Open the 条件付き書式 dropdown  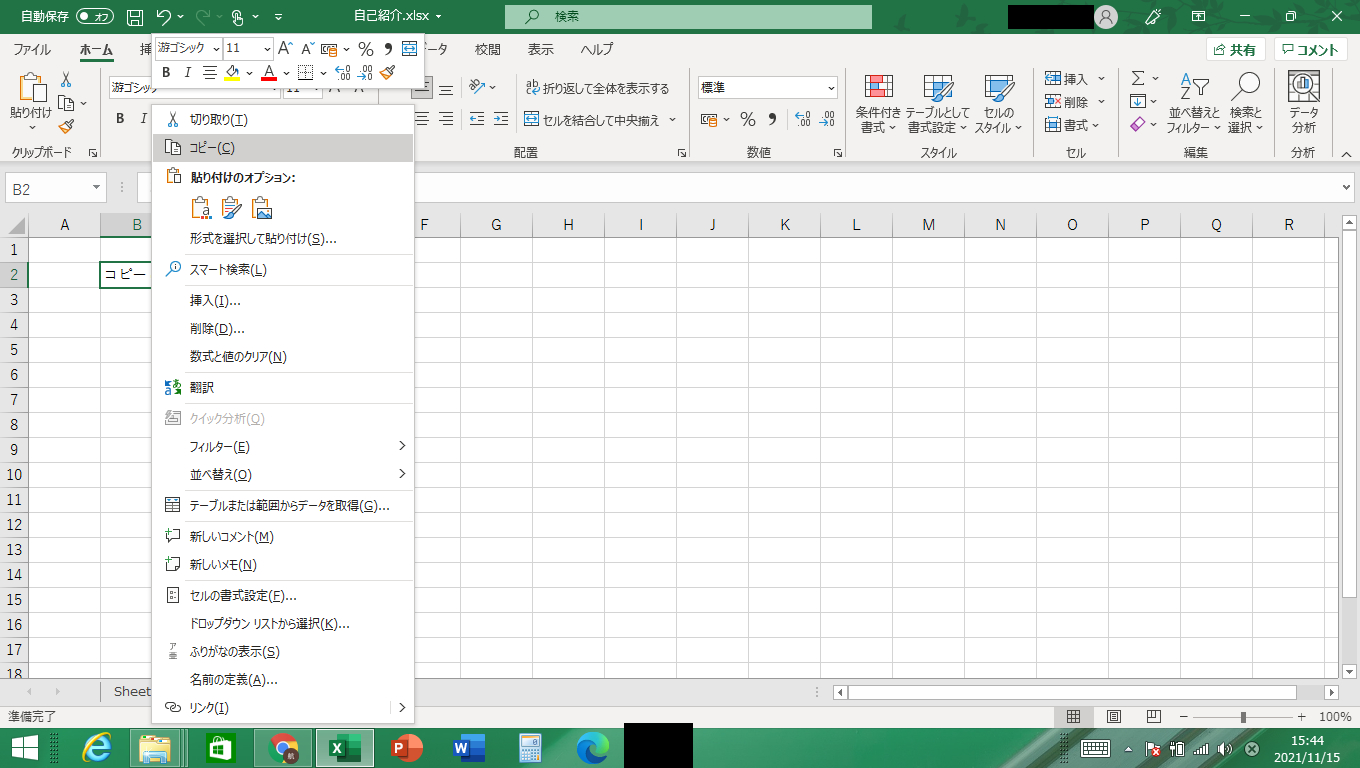(878, 104)
